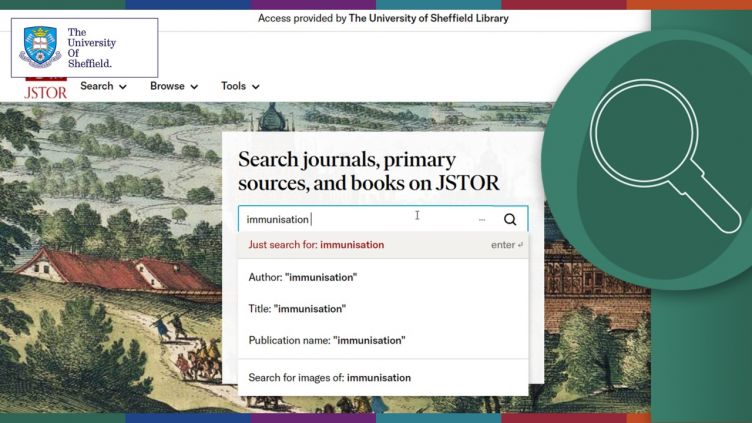Click the 'The University of Sheffield Library' text
This screenshot has height=423, width=752.
[x=428, y=19]
